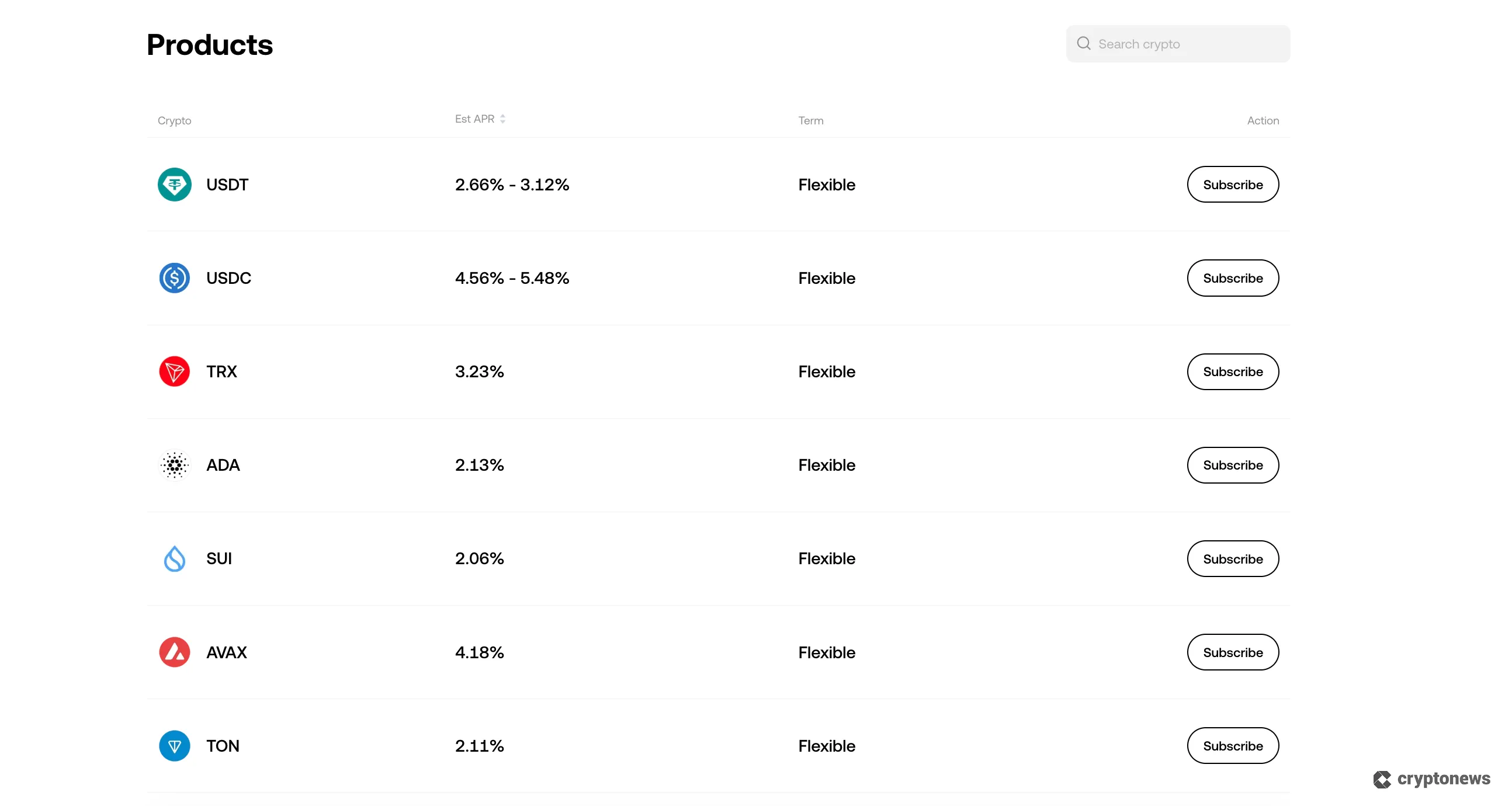Subscribe to the USDT flexible product
The image size is (1512, 806).
[1233, 184]
